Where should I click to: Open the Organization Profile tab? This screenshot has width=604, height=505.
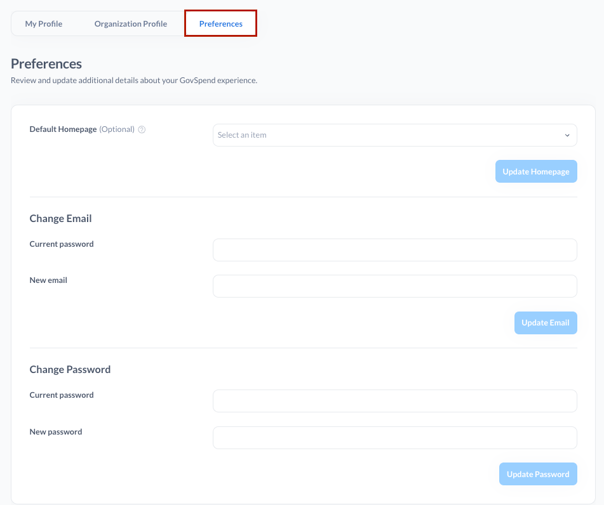click(131, 24)
